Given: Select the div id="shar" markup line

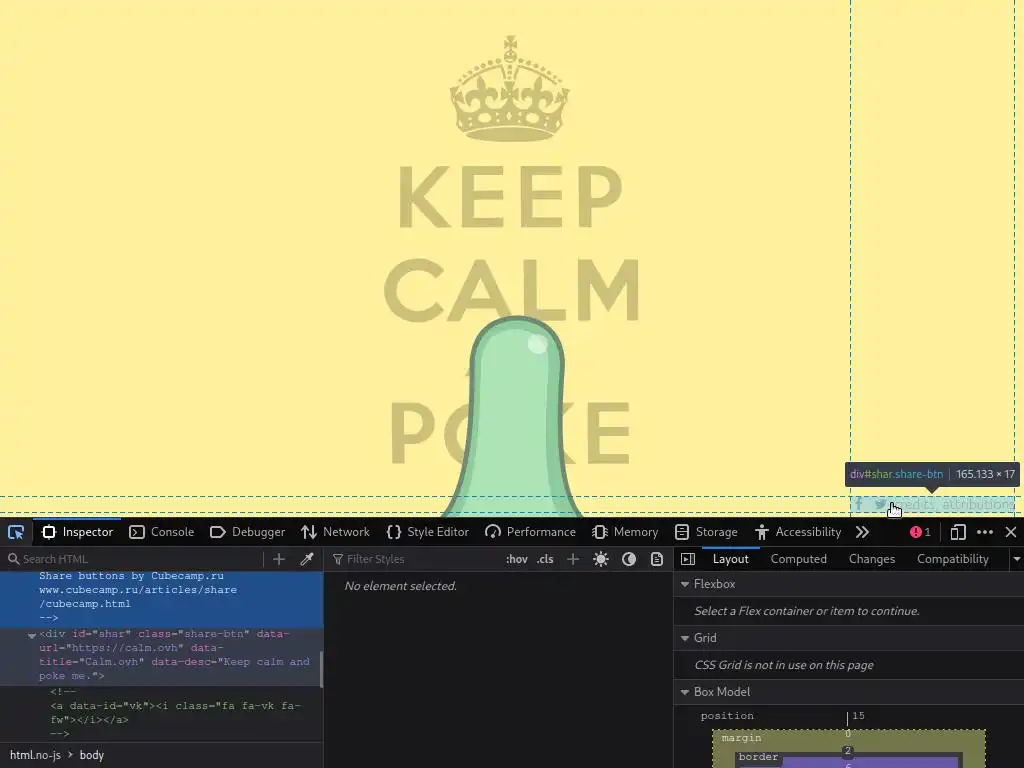Looking at the screenshot, I should pos(160,655).
